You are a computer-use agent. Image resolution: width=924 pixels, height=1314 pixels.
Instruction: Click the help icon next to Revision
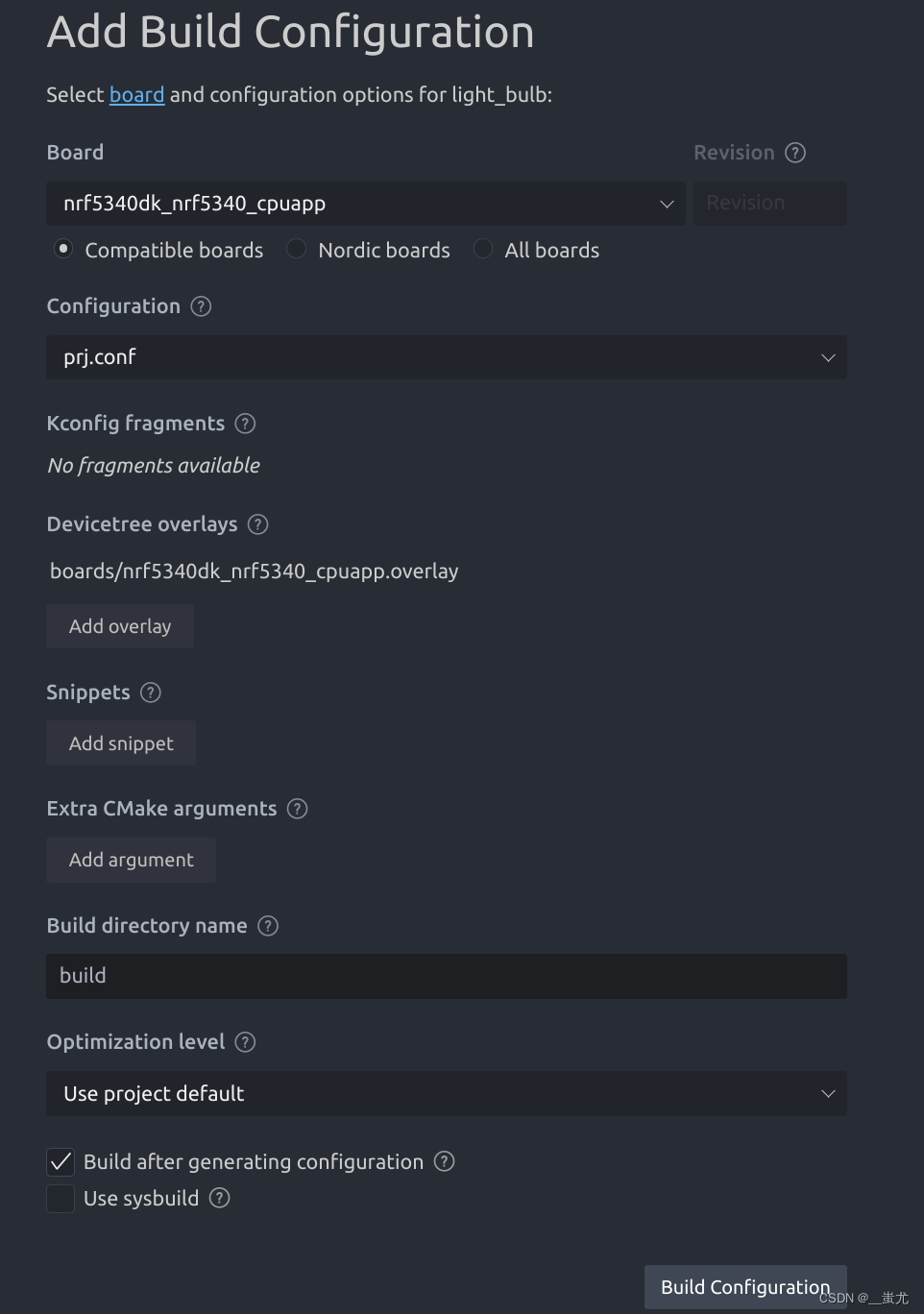pos(795,153)
